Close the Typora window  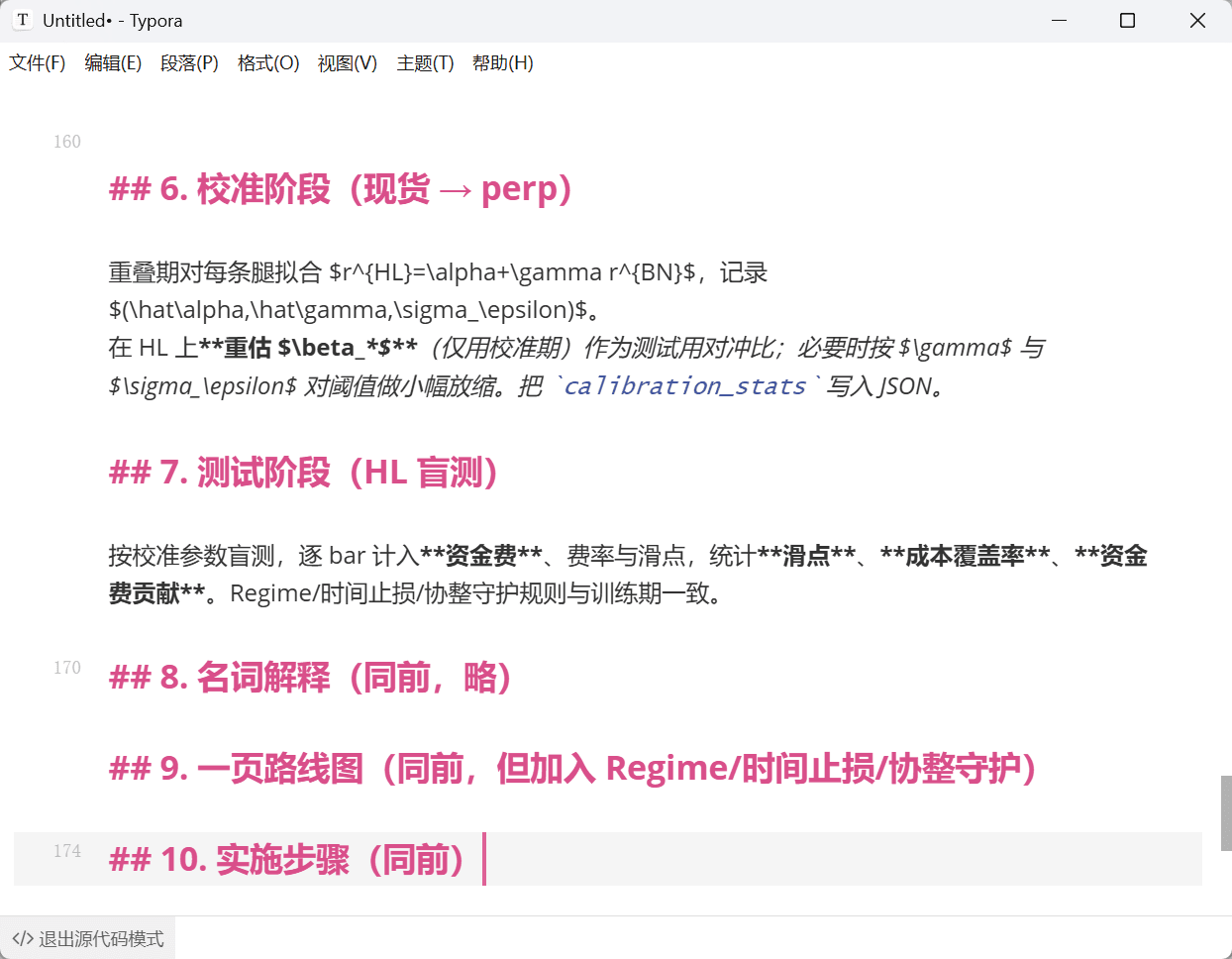point(1196,20)
